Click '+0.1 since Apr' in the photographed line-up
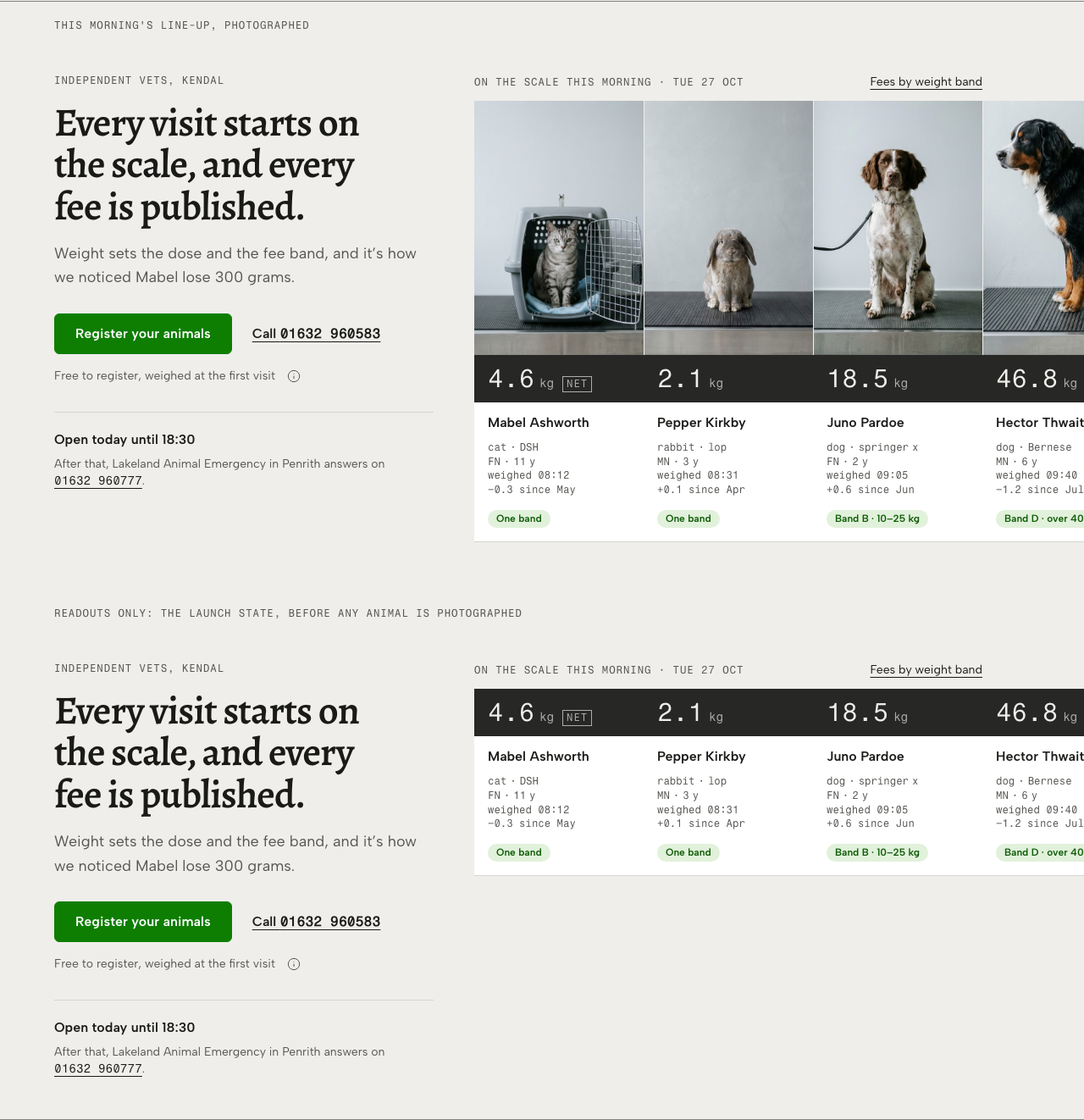Screen dimensions: 1084x1120 click(701, 490)
